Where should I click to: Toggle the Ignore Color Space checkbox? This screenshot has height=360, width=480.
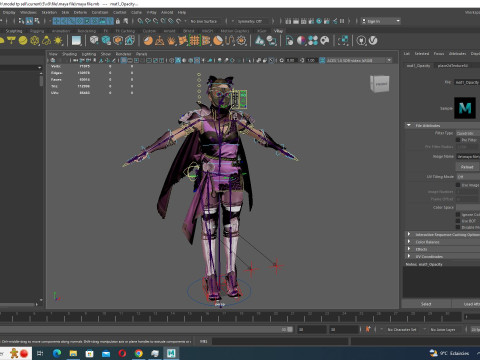pyautogui.click(x=458, y=214)
